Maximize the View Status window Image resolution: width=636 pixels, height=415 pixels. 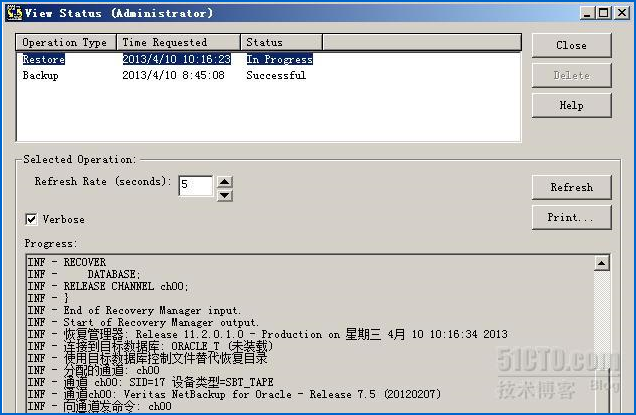pyautogui.click(x=604, y=13)
